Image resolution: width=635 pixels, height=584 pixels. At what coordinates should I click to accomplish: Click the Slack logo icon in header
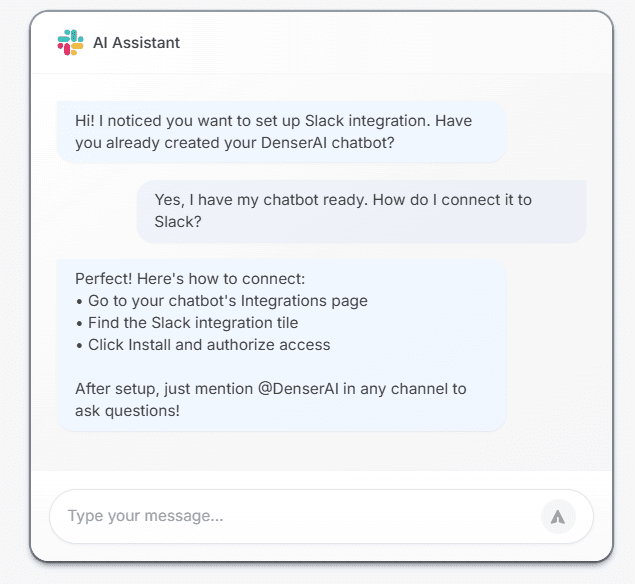pos(70,43)
